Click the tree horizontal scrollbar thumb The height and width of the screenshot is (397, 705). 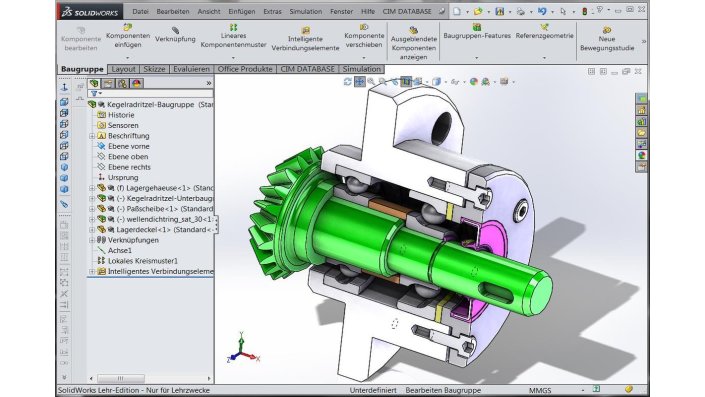coord(121,378)
